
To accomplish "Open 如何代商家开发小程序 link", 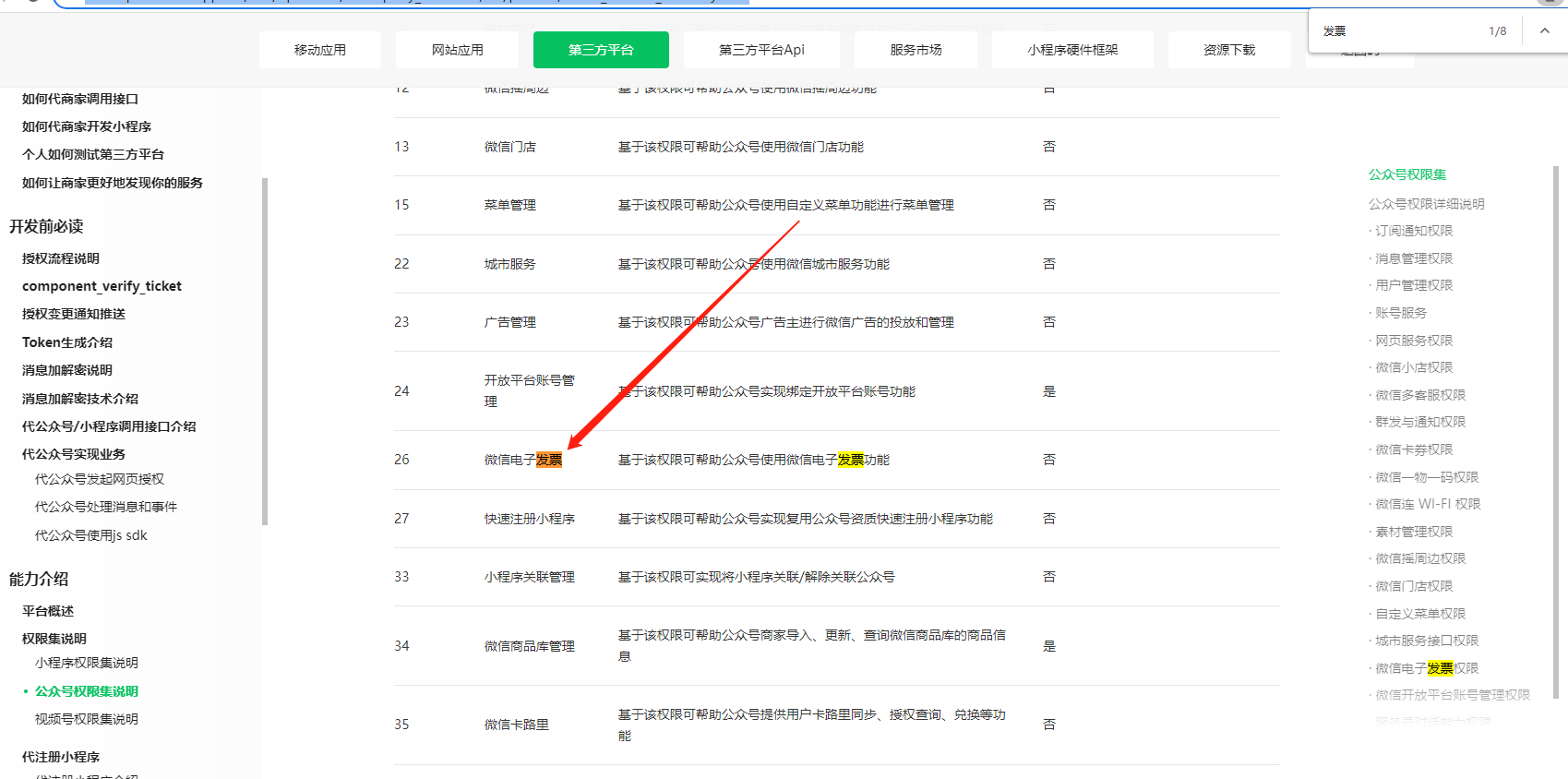I will (x=87, y=126).
